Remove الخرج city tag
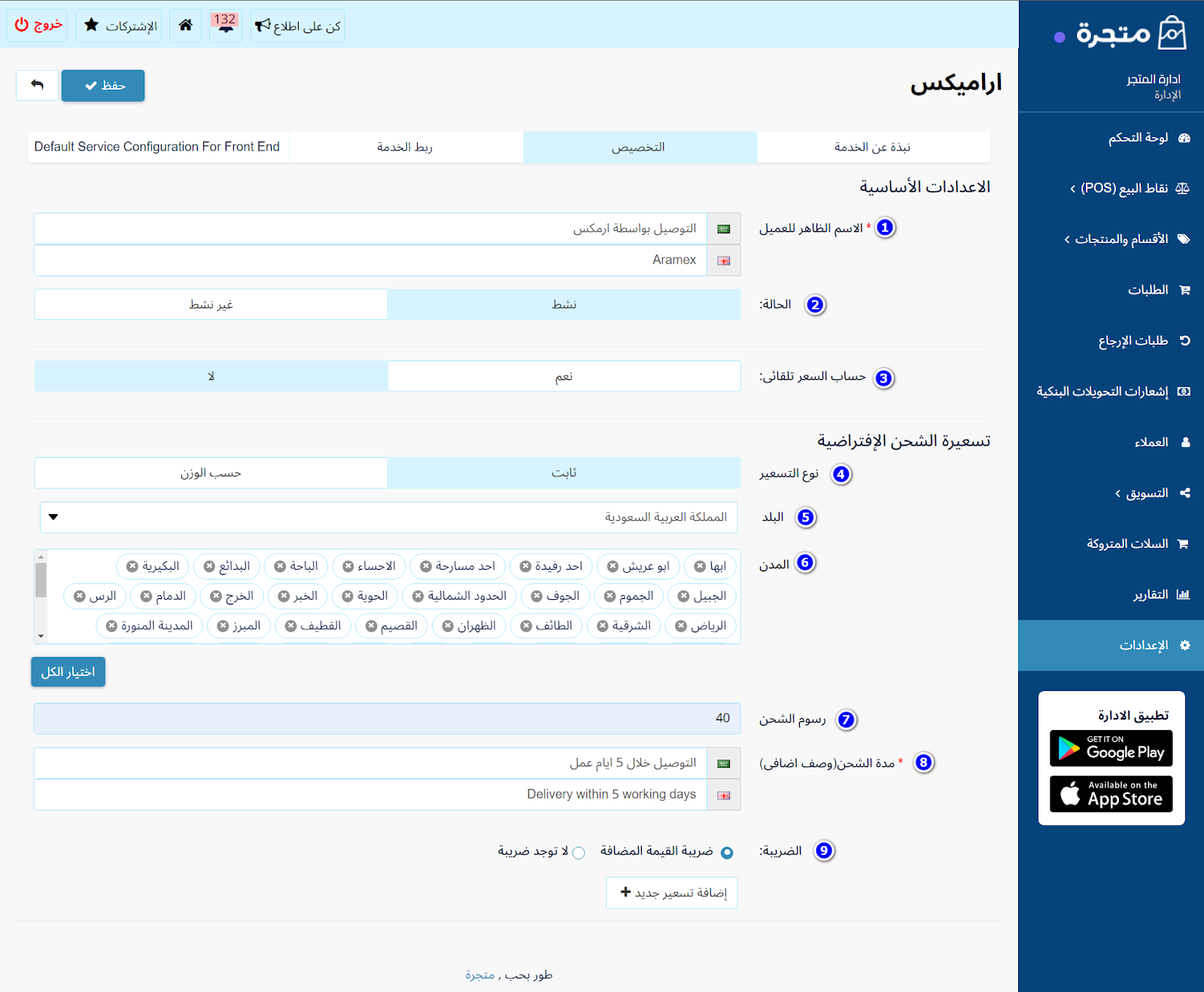 click(x=216, y=596)
